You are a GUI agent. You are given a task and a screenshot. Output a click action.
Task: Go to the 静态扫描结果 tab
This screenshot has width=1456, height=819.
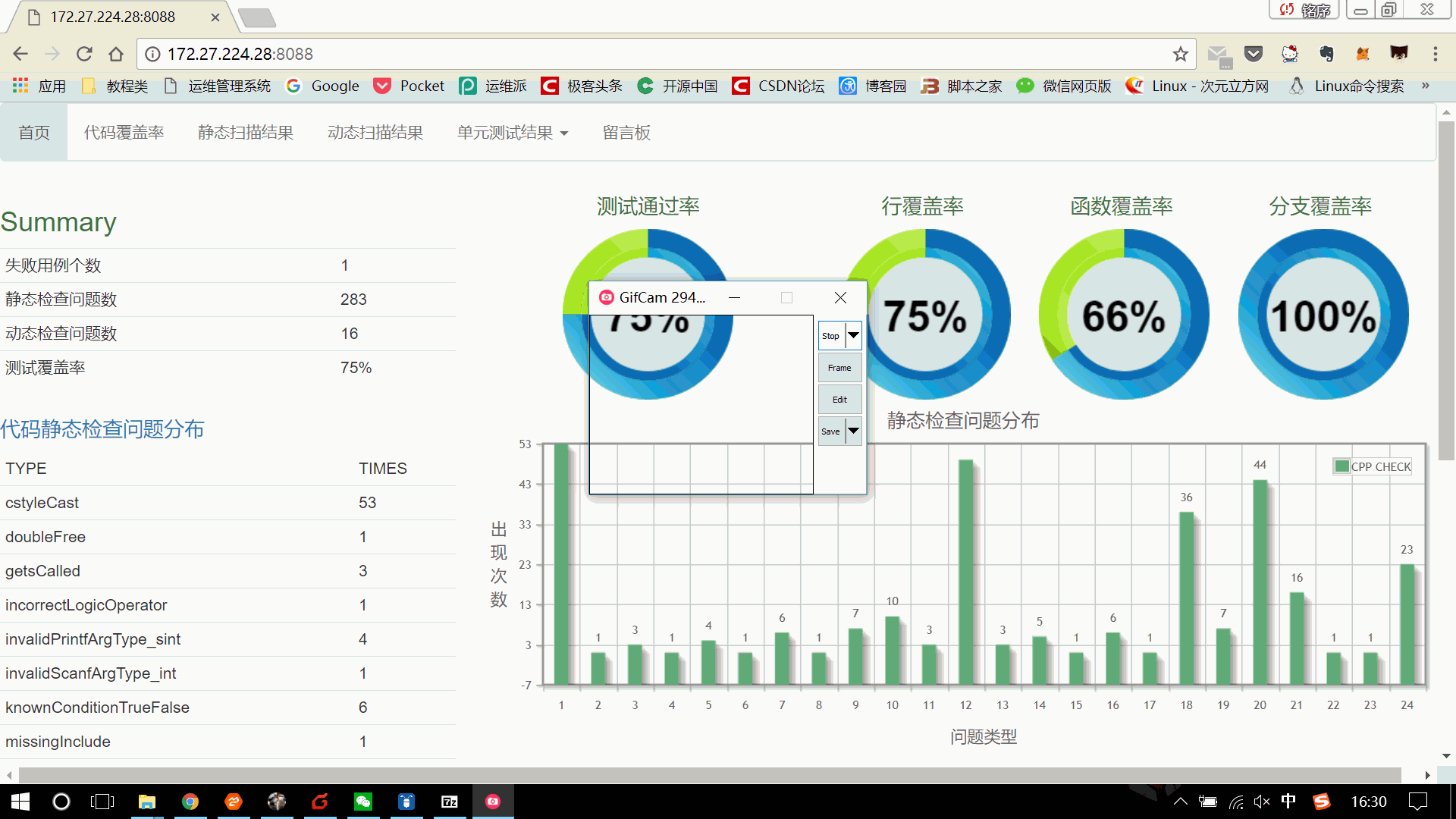245,133
